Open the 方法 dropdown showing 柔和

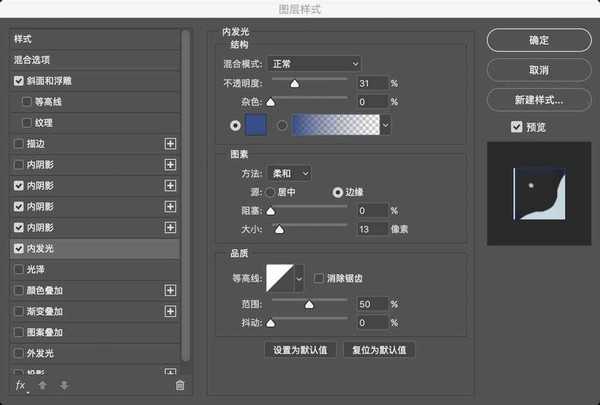(x=288, y=173)
